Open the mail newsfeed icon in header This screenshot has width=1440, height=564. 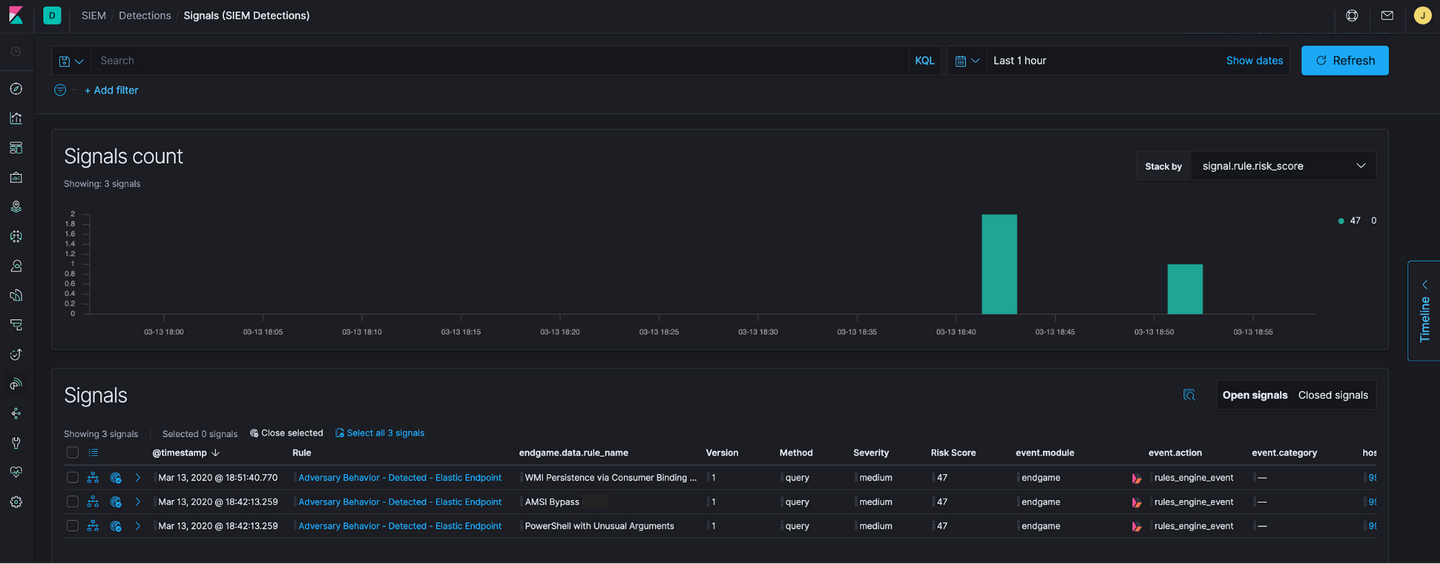tap(1387, 16)
